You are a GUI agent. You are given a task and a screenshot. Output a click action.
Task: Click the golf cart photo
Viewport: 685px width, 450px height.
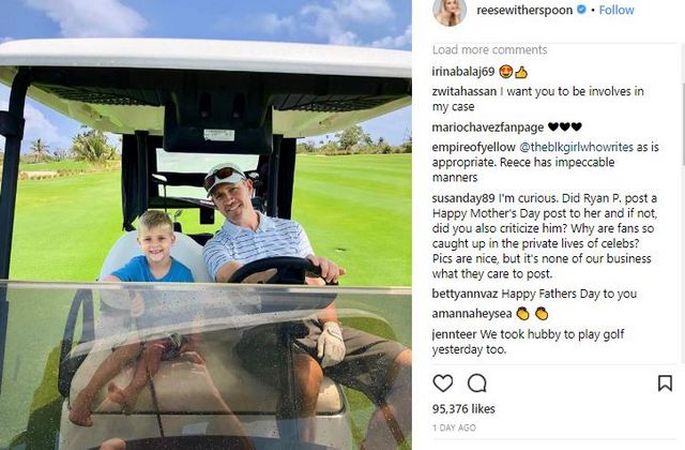pos(205,225)
